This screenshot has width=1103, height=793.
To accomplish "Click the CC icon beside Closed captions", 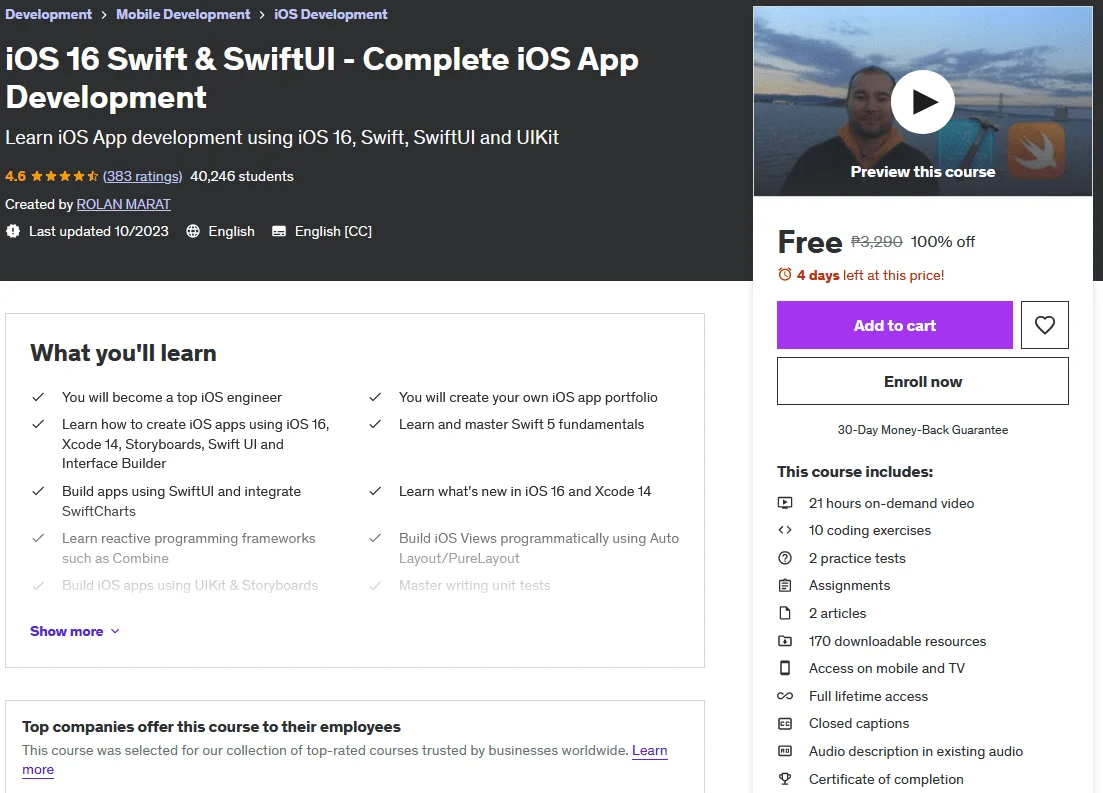I will click(x=785, y=723).
